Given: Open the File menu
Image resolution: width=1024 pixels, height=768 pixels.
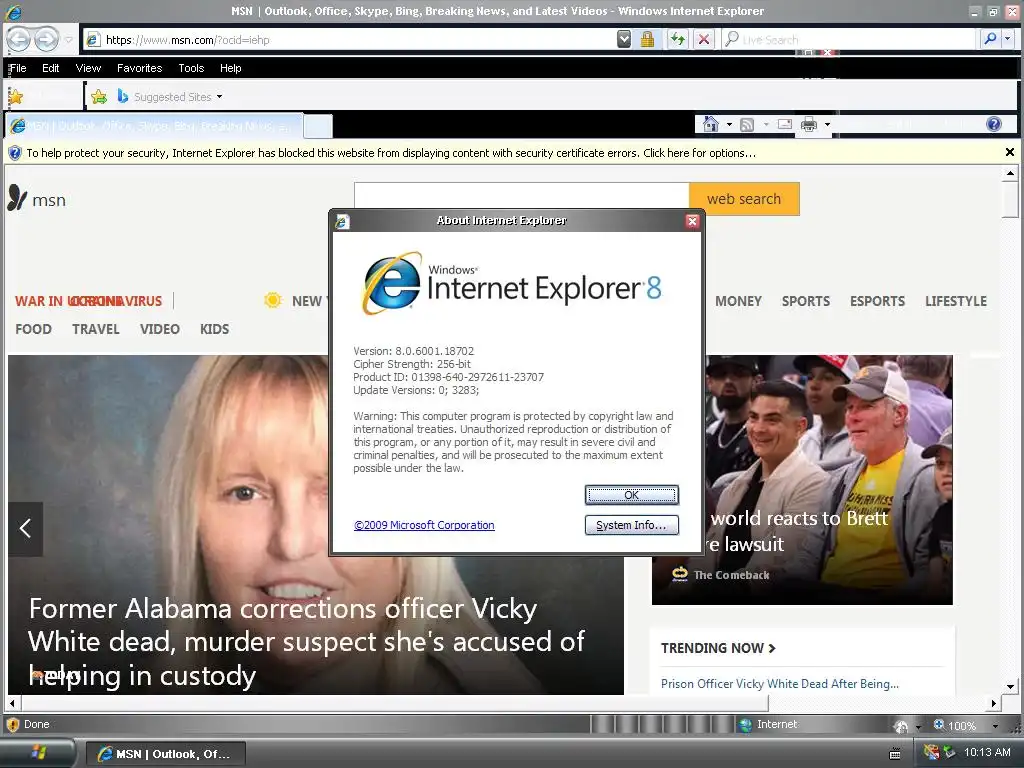Looking at the screenshot, I should coord(18,68).
